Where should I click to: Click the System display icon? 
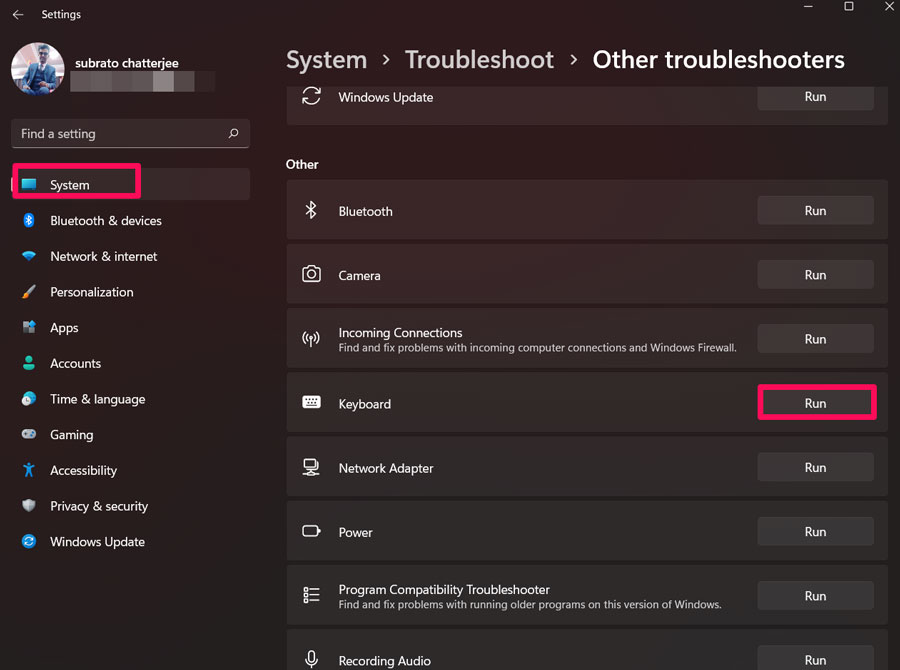click(x=29, y=184)
